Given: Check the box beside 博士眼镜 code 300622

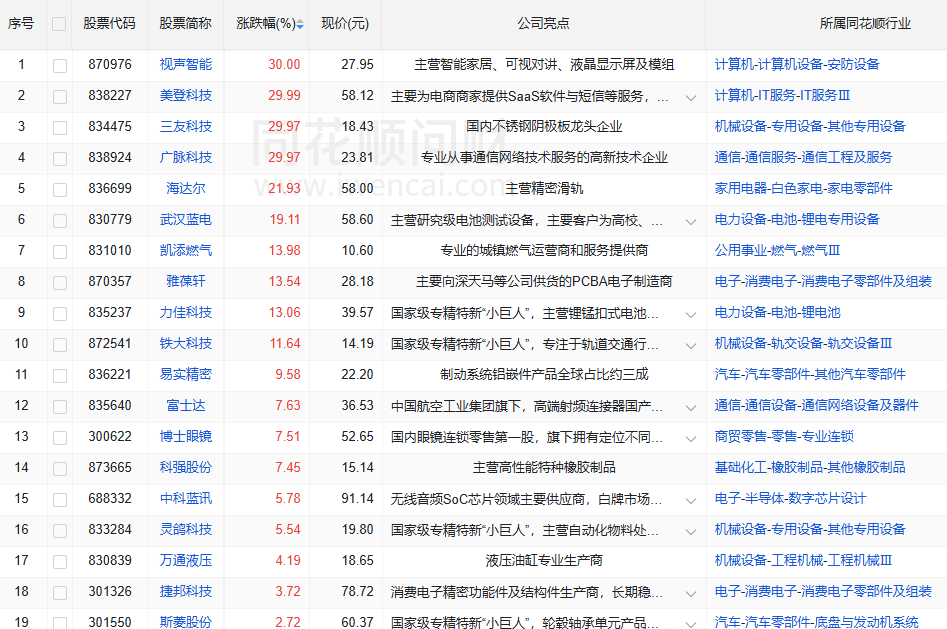Looking at the screenshot, I should point(60,437).
